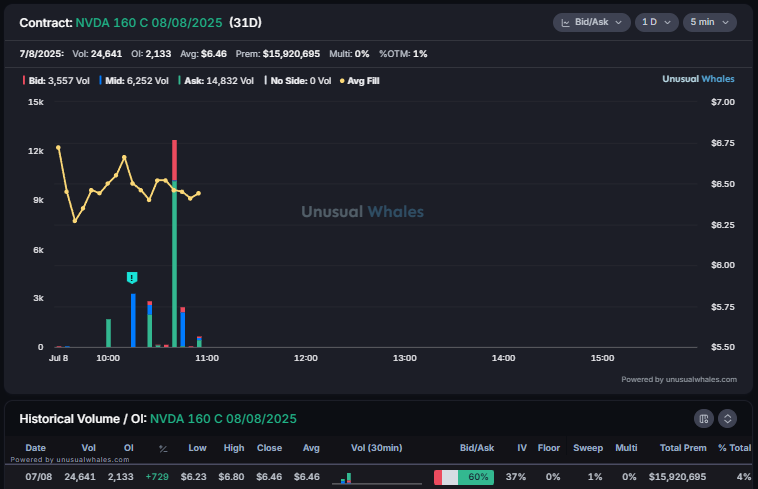Open the Bid/Ask chart type dropdown
Screen dimensions: 758x489
[591, 22]
